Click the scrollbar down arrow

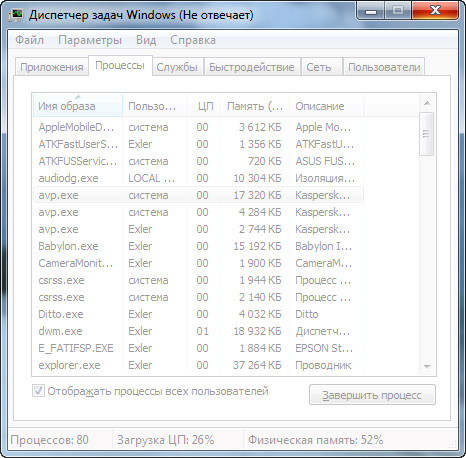click(427, 367)
